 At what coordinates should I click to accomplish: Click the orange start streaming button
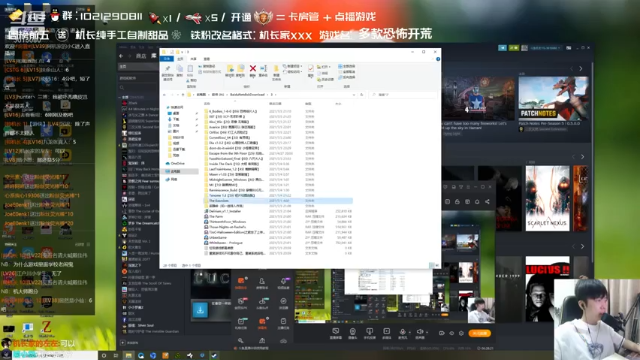coord(480,333)
